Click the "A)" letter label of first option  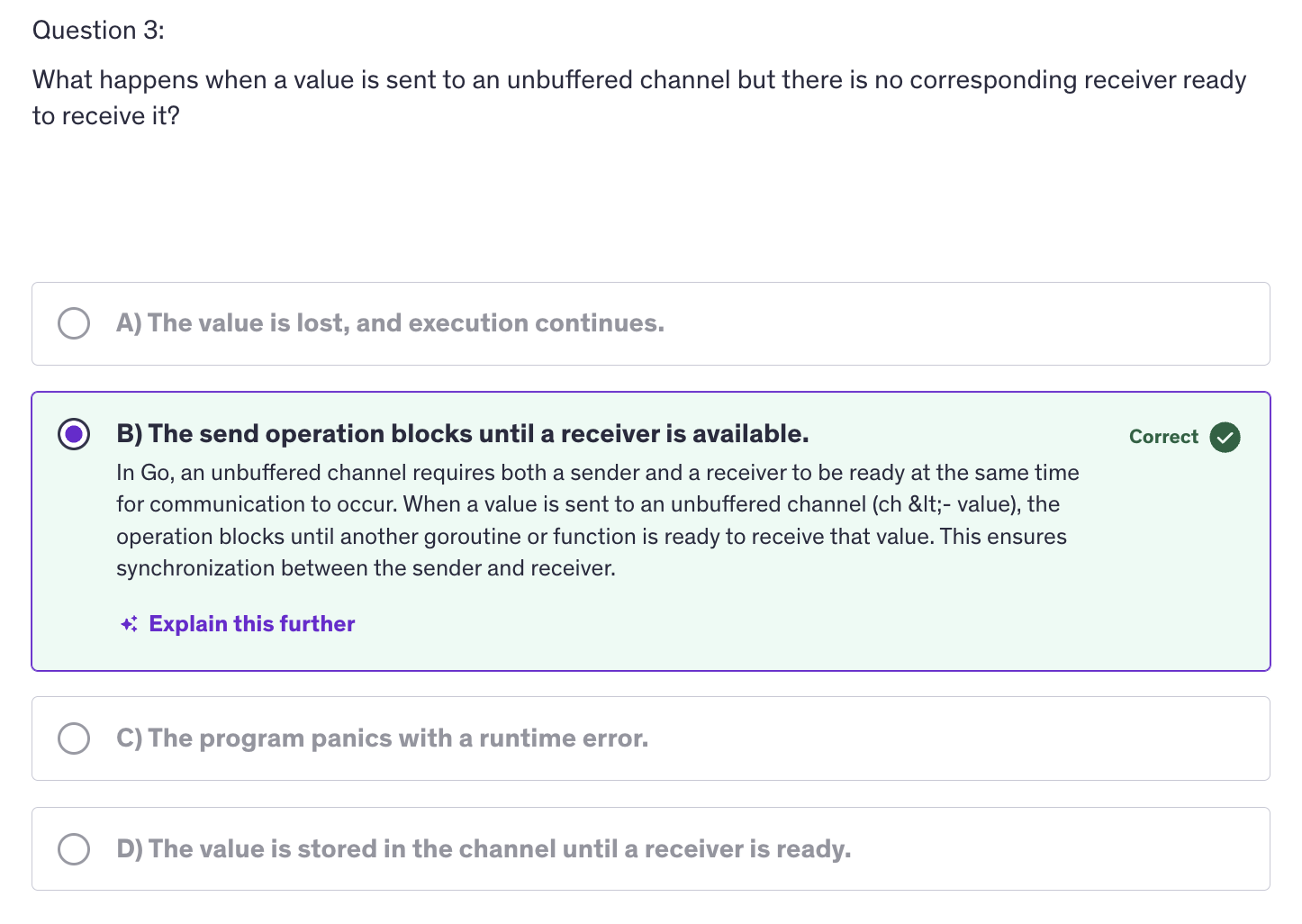click(x=129, y=323)
